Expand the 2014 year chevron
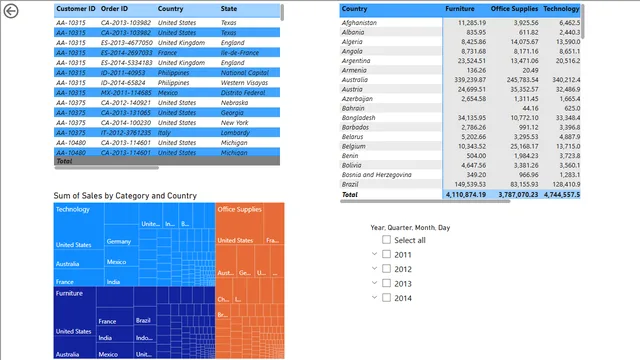The image size is (640, 360). [374, 297]
